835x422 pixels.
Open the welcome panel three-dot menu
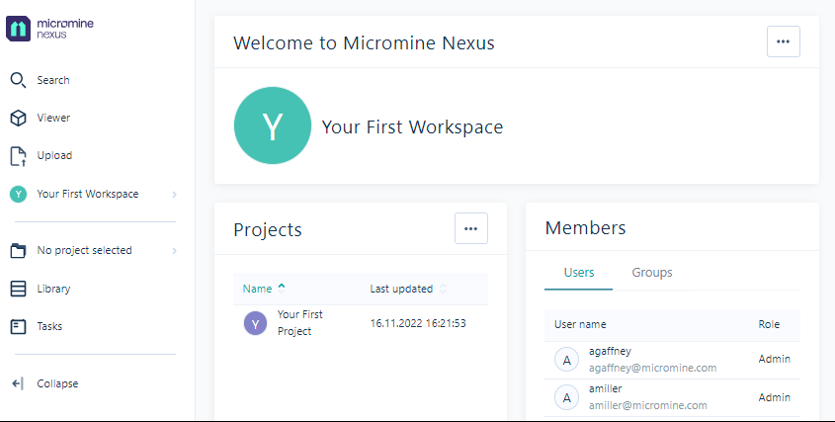[783, 42]
